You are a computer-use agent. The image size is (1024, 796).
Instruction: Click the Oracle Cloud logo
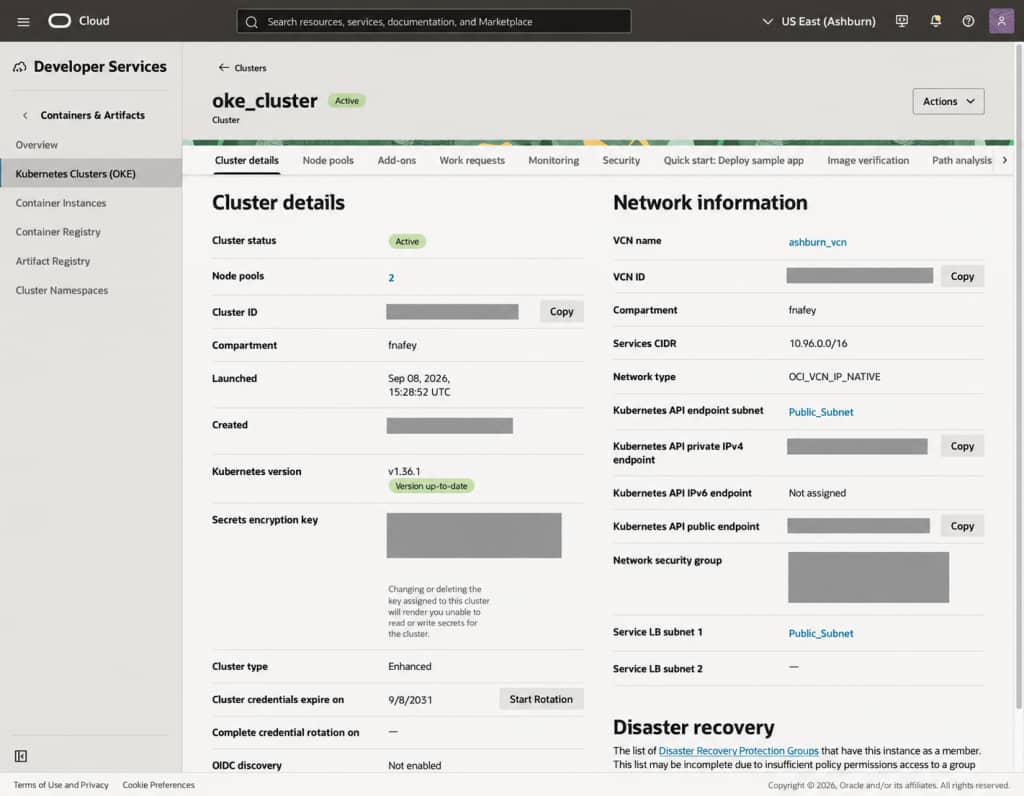79,21
